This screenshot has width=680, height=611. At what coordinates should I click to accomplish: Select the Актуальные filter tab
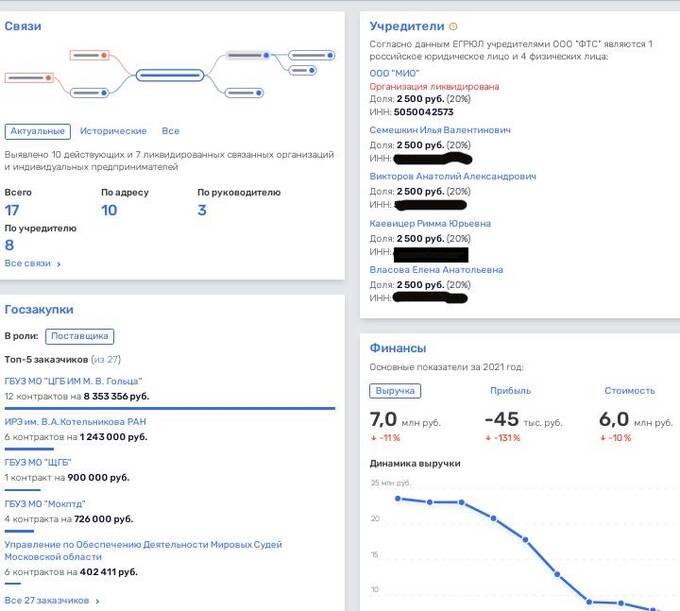pos(37,131)
